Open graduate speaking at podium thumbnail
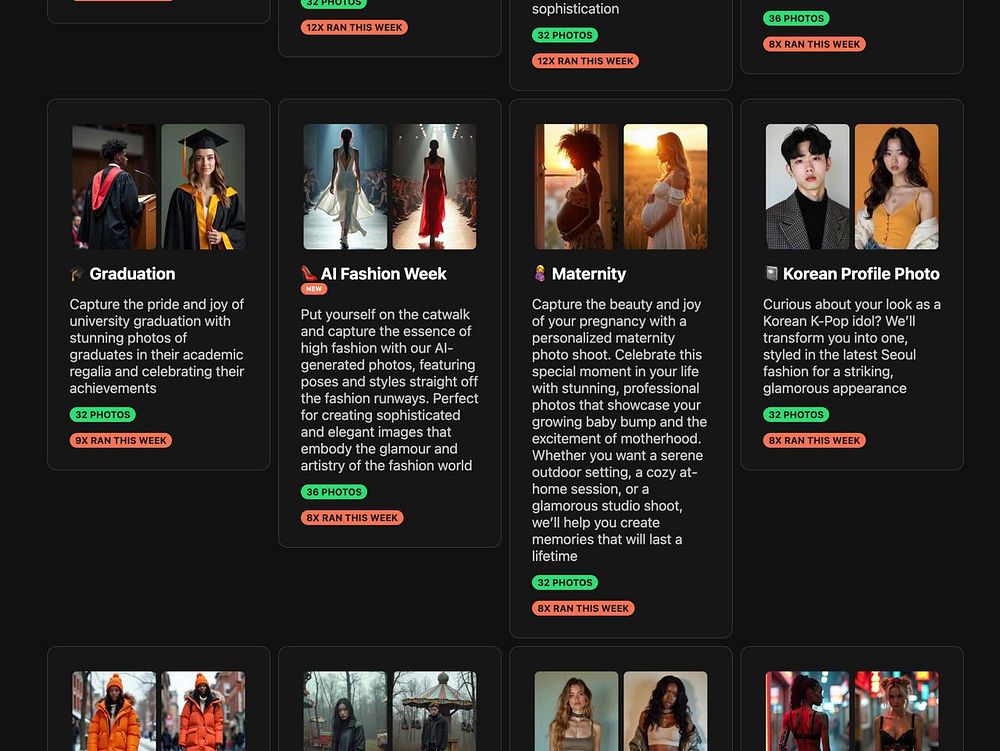Screen dimensions: 1000x751 114,187
